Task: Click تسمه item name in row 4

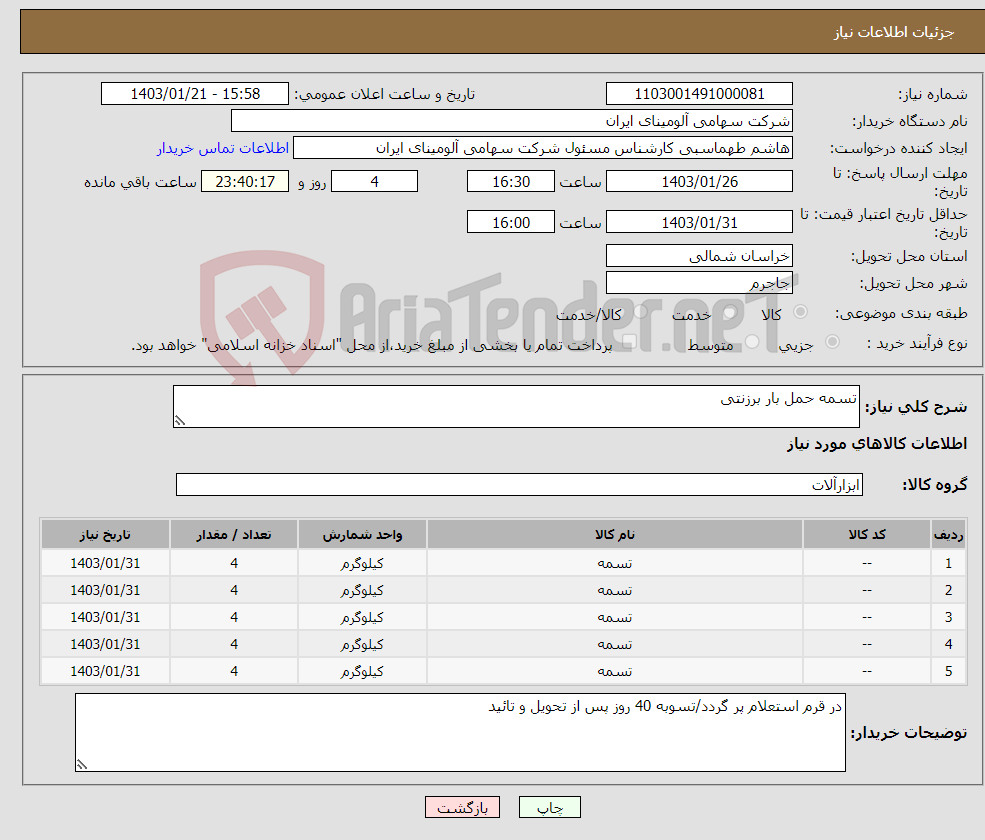Action: point(614,645)
